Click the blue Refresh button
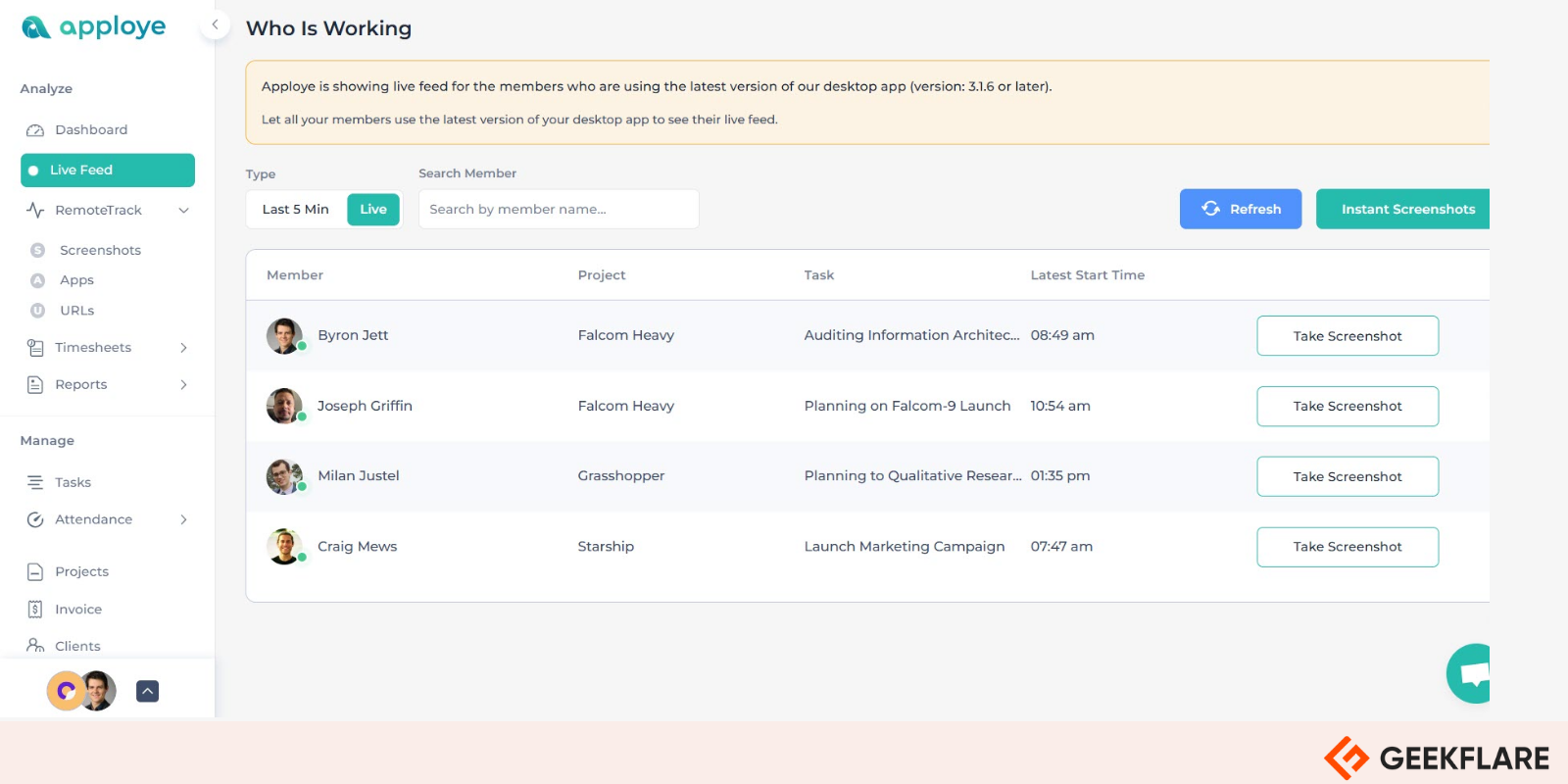The height and width of the screenshot is (784, 1568). point(1241,210)
